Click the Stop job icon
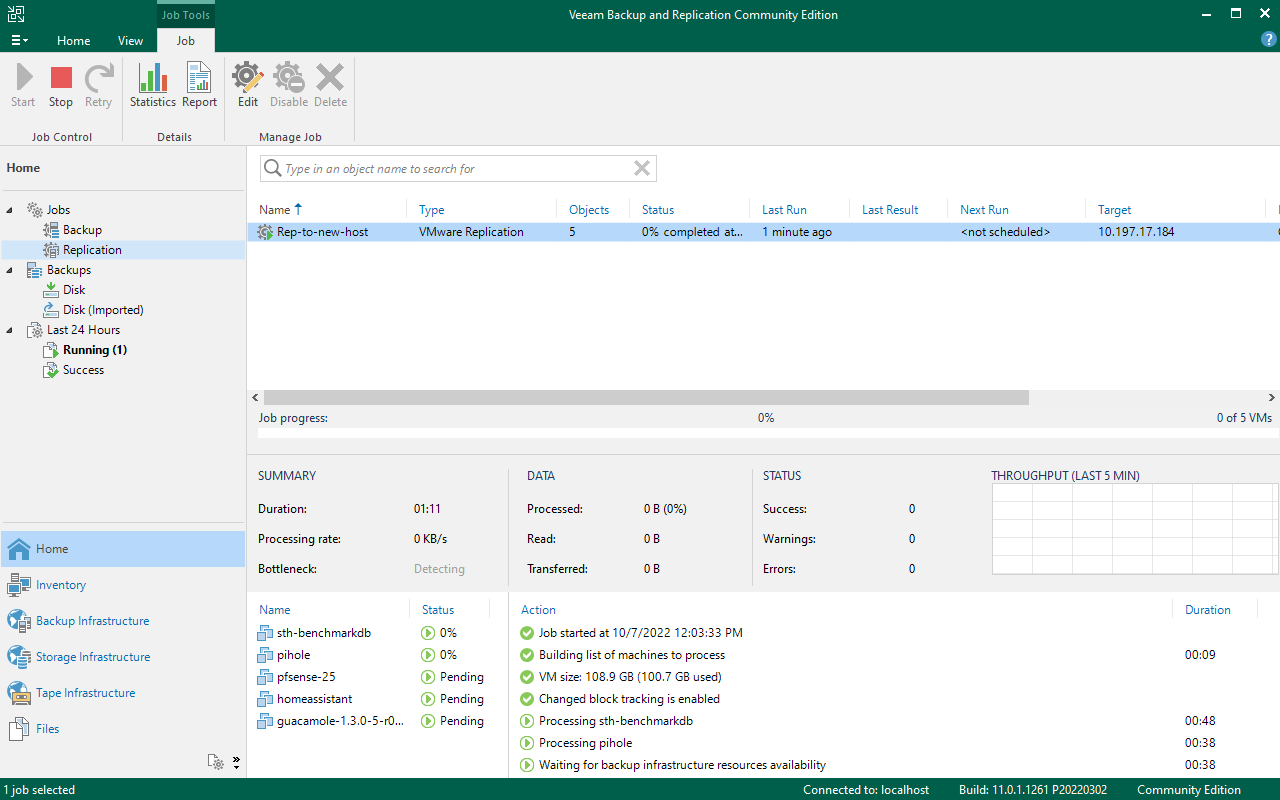 [x=61, y=79]
